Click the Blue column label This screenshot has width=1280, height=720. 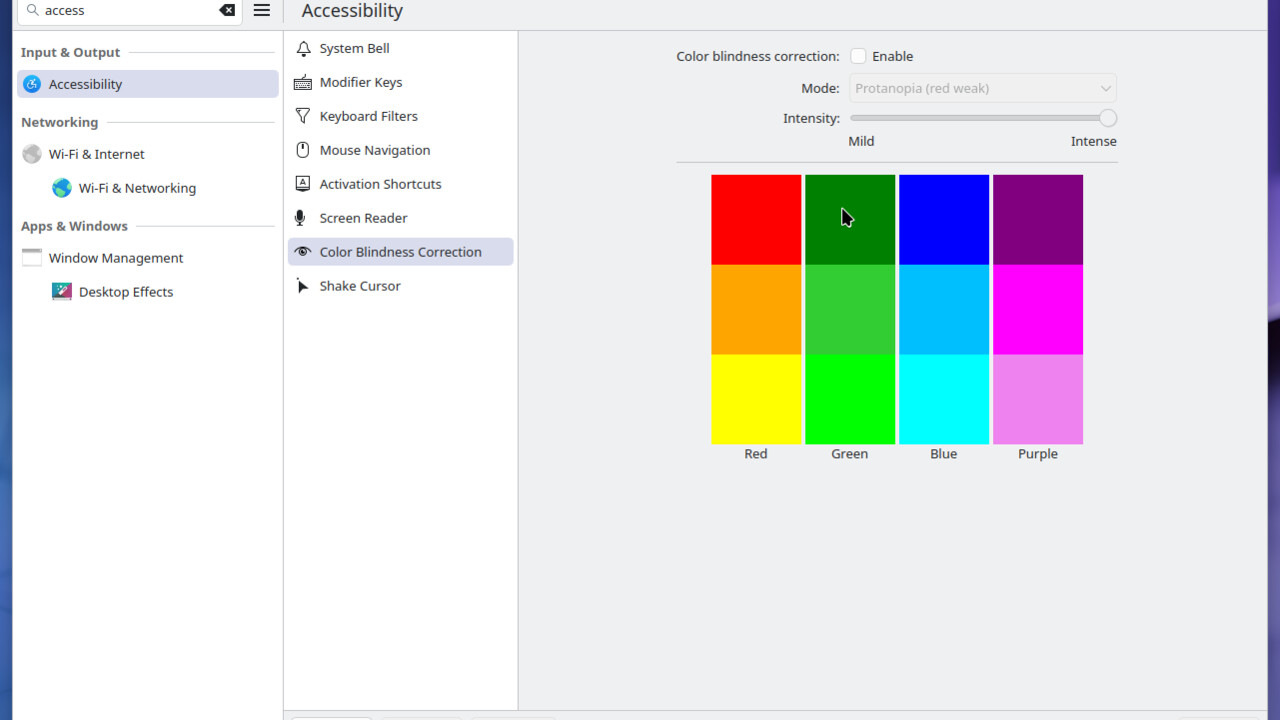(944, 454)
